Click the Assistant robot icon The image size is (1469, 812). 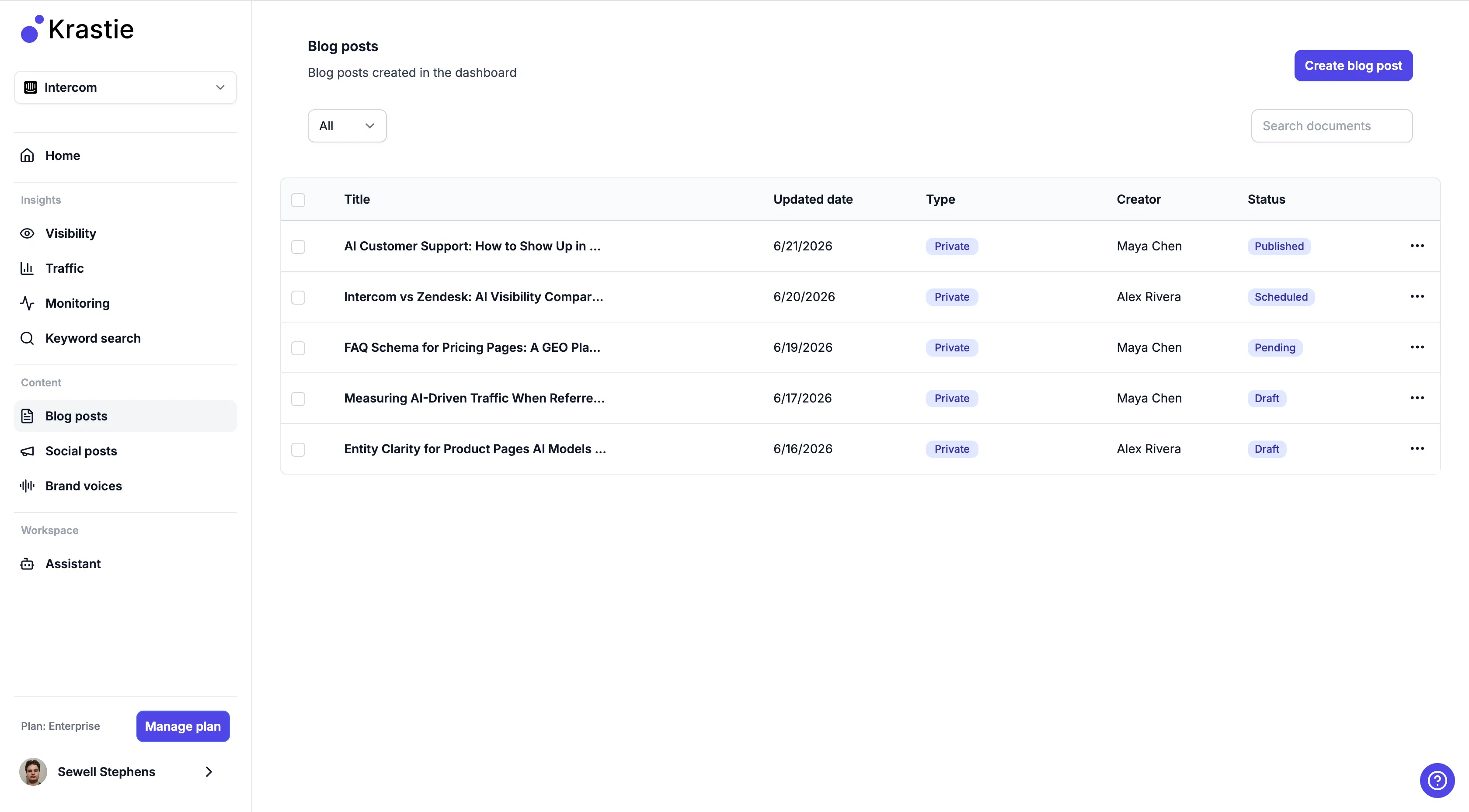tap(28, 564)
